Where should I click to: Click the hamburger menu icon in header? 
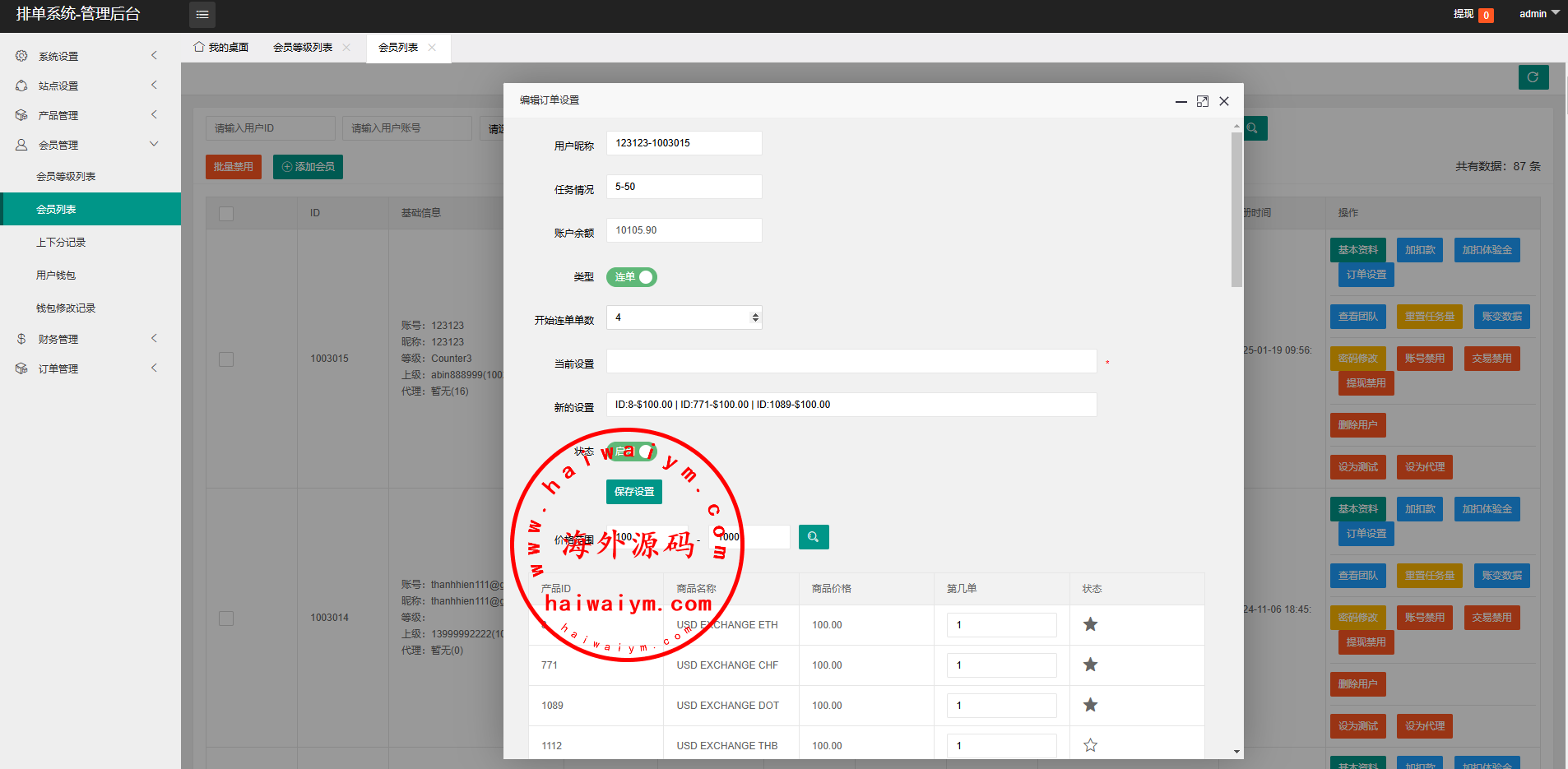(x=202, y=15)
